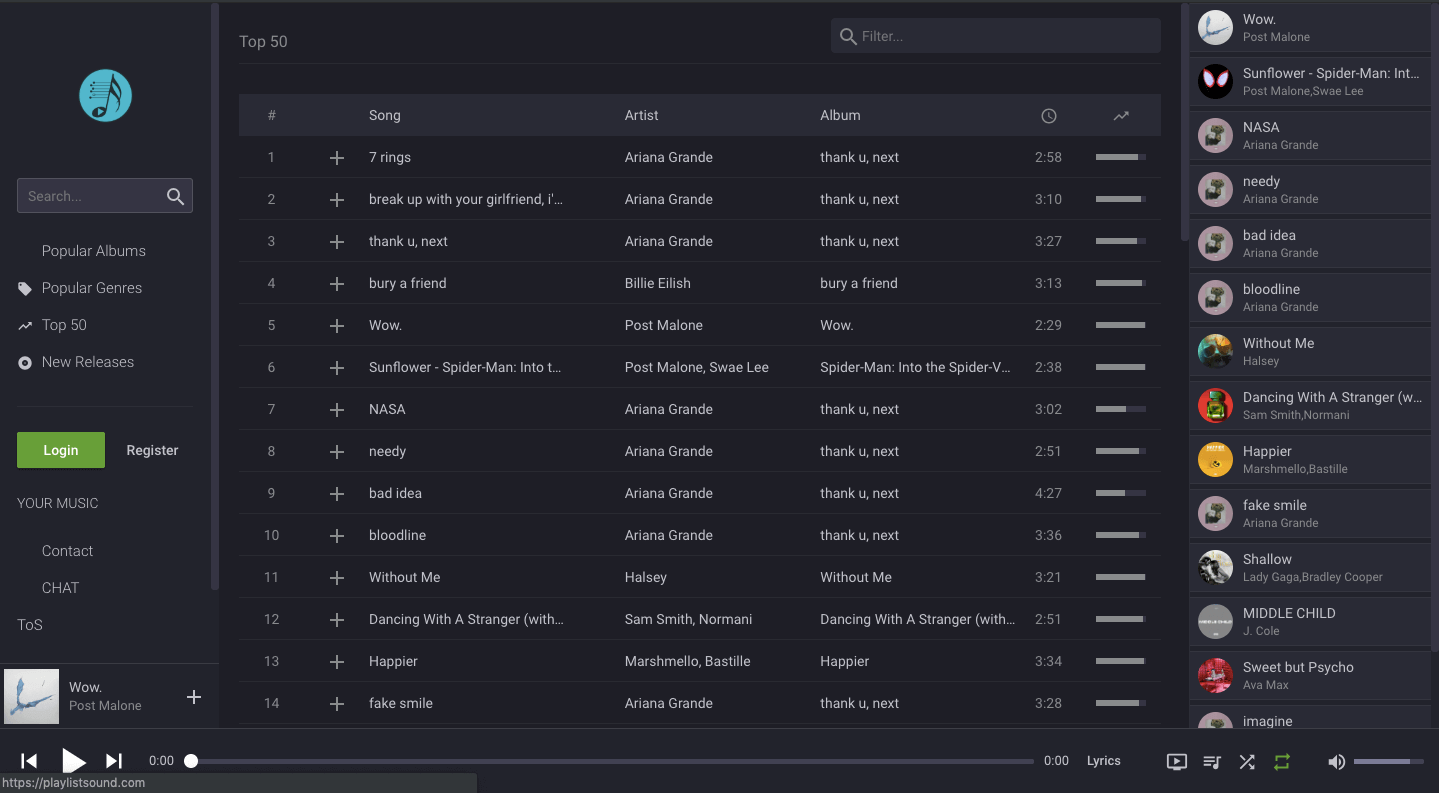The width and height of the screenshot is (1439, 793).
Task: Click the PlaylistSound logo in sidebar
Action: (x=105, y=96)
